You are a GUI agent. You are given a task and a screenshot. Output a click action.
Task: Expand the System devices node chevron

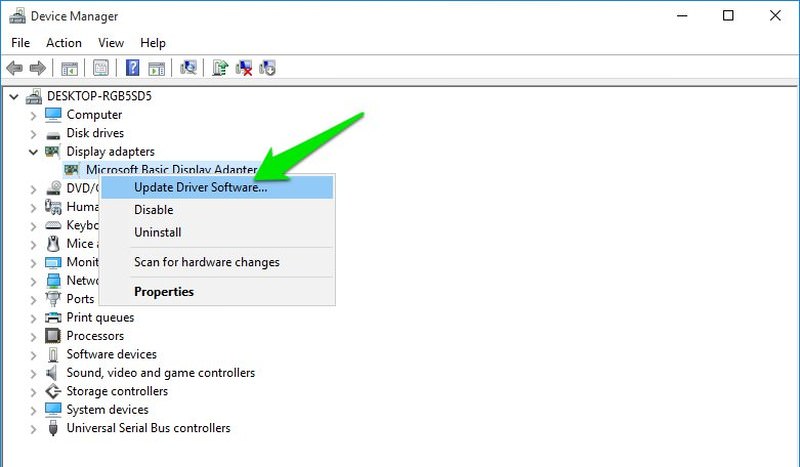pyautogui.click(x=33, y=410)
